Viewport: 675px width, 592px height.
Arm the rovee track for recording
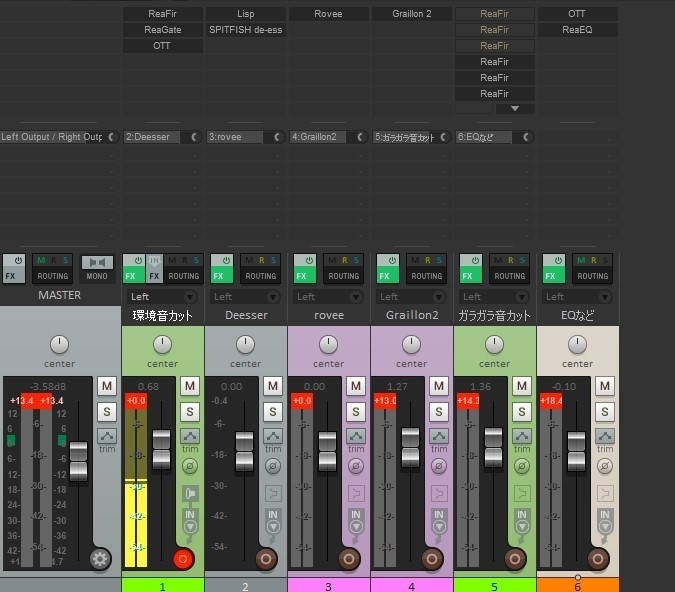click(349, 559)
